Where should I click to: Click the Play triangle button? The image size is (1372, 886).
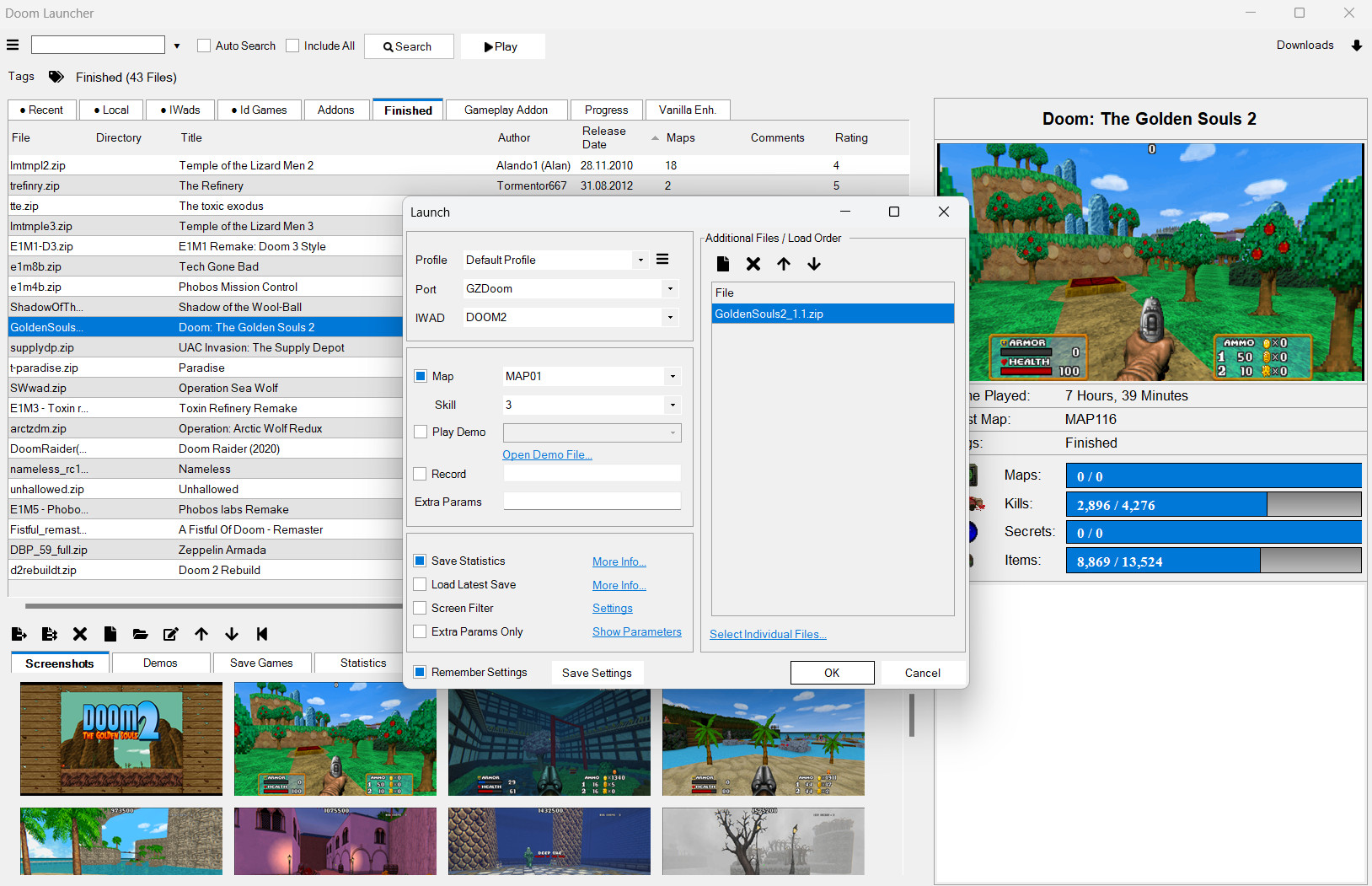pos(501,46)
